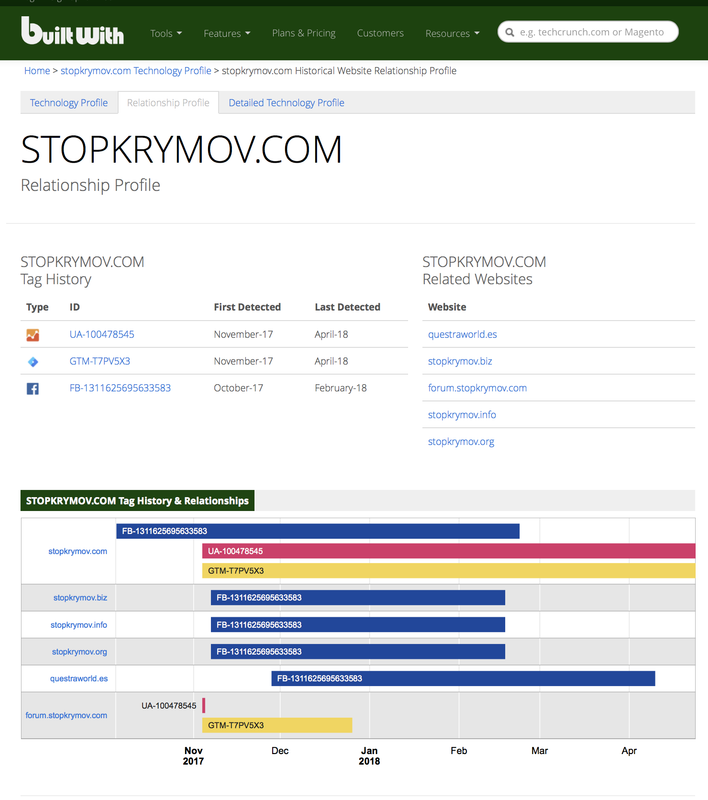
Task: Click stopkrymov.info row label in chart
Action: click(79, 624)
